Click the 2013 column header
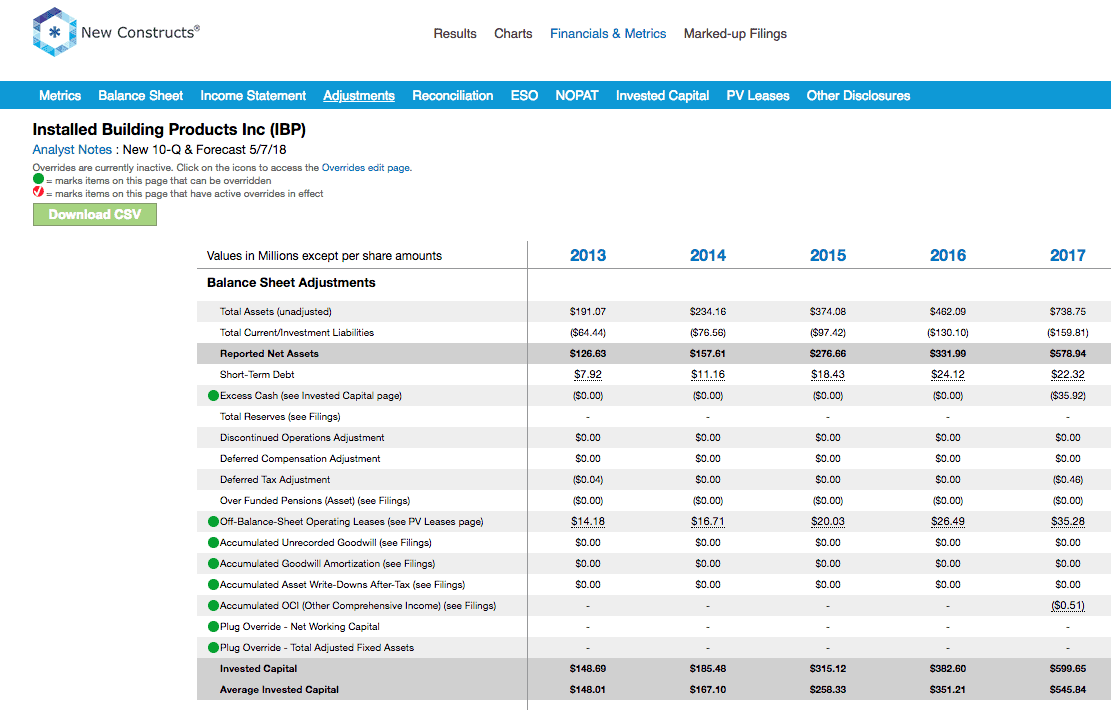1111x710 pixels. (x=588, y=255)
